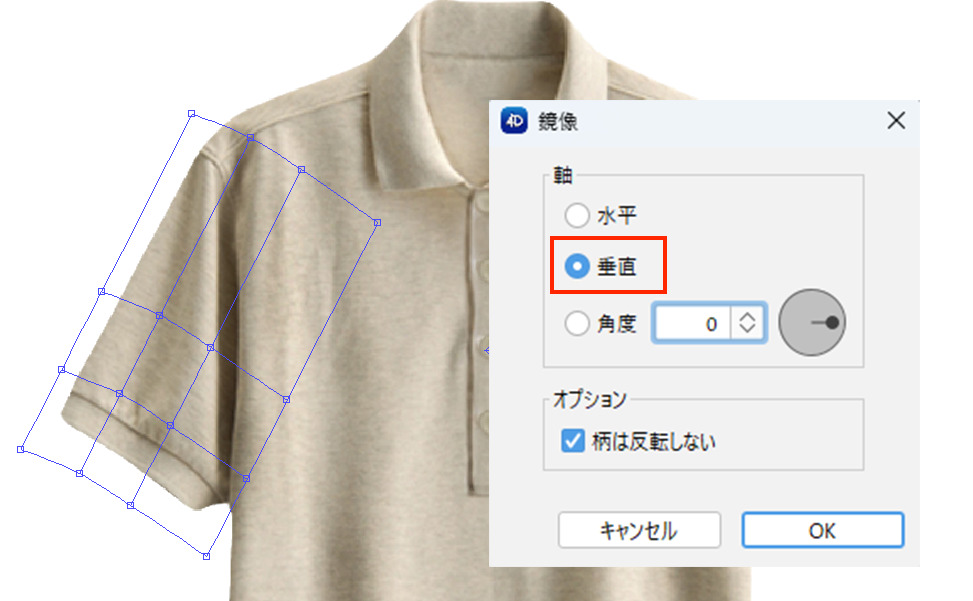Click the angle spinner arrows
The width and height of the screenshot is (973, 601).
click(747, 323)
